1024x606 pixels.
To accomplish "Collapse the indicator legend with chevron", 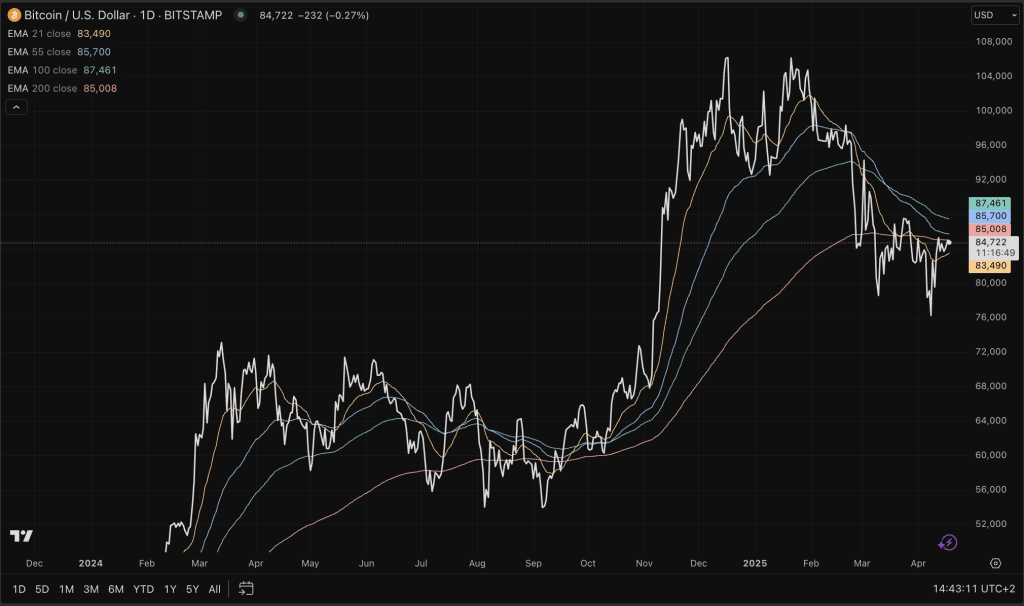I will pos(16,107).
